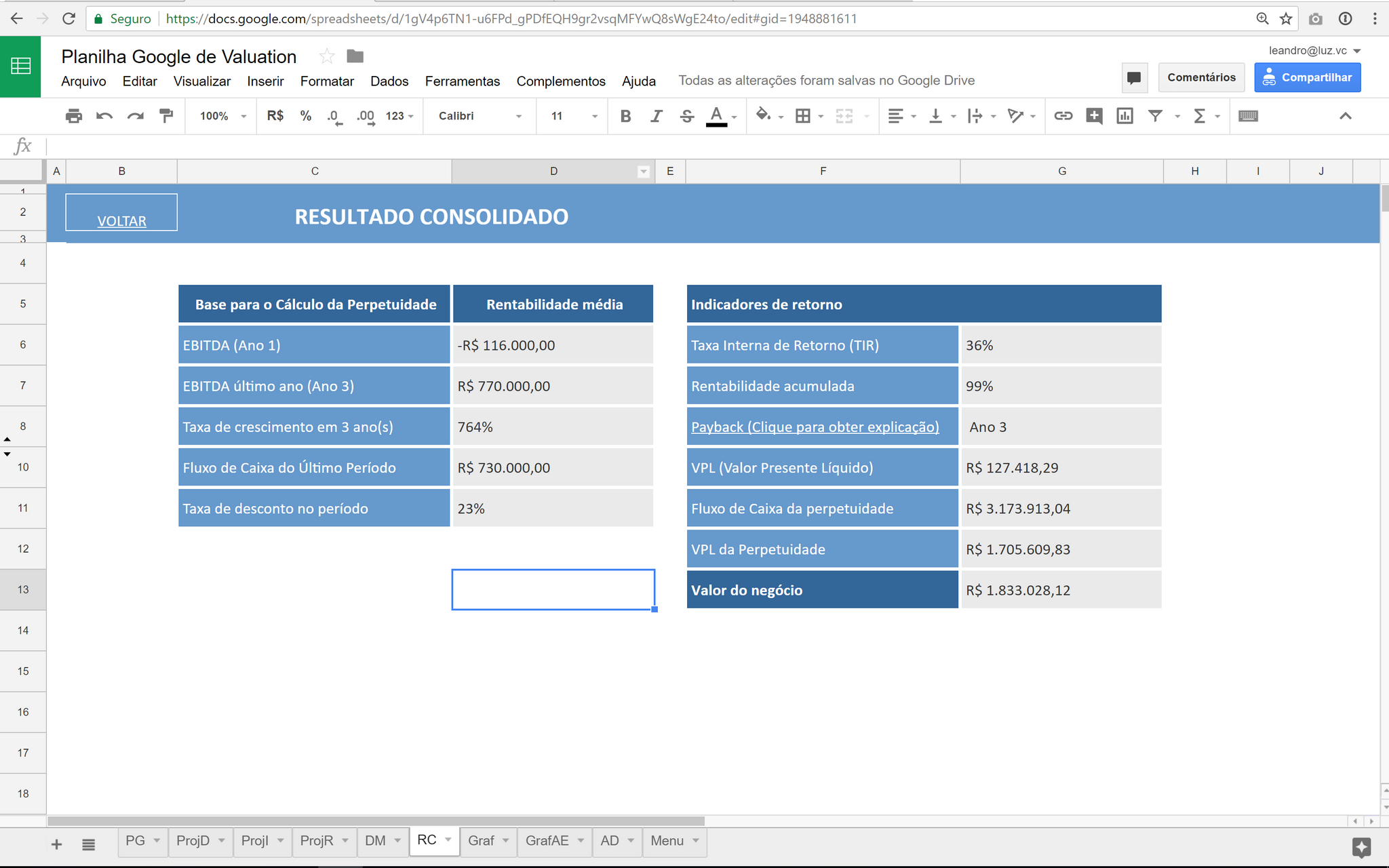The width and height of the screenshot is (1389, 868).
Task: Undo the last action
Action: point(104,116)
